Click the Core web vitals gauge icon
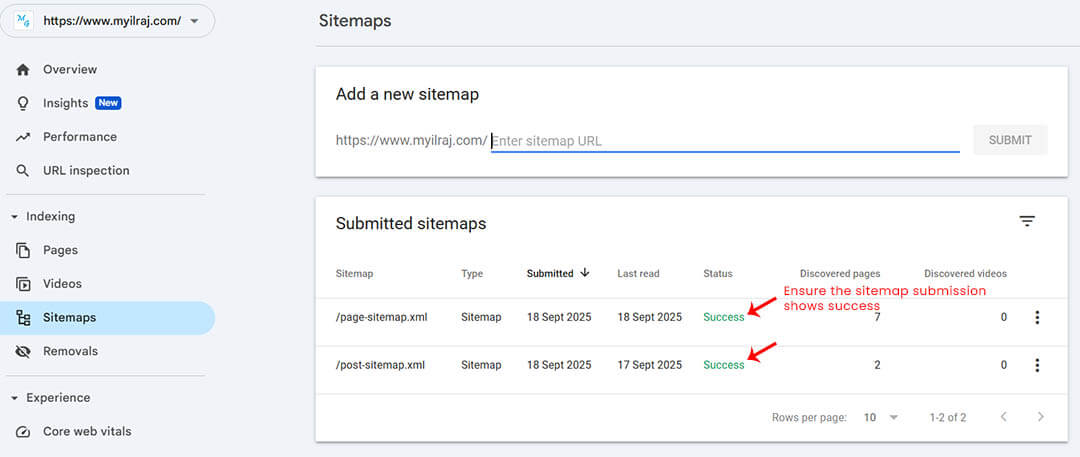 23,432
